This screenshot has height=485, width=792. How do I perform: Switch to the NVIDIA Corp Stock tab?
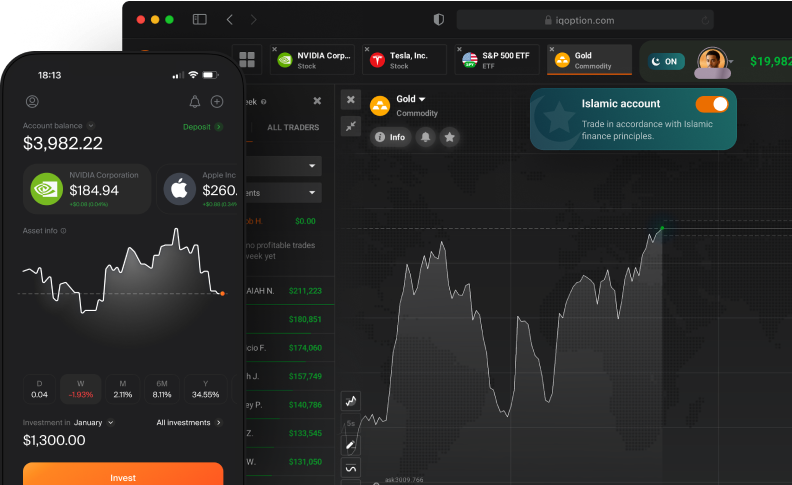(x=313, y=60)
